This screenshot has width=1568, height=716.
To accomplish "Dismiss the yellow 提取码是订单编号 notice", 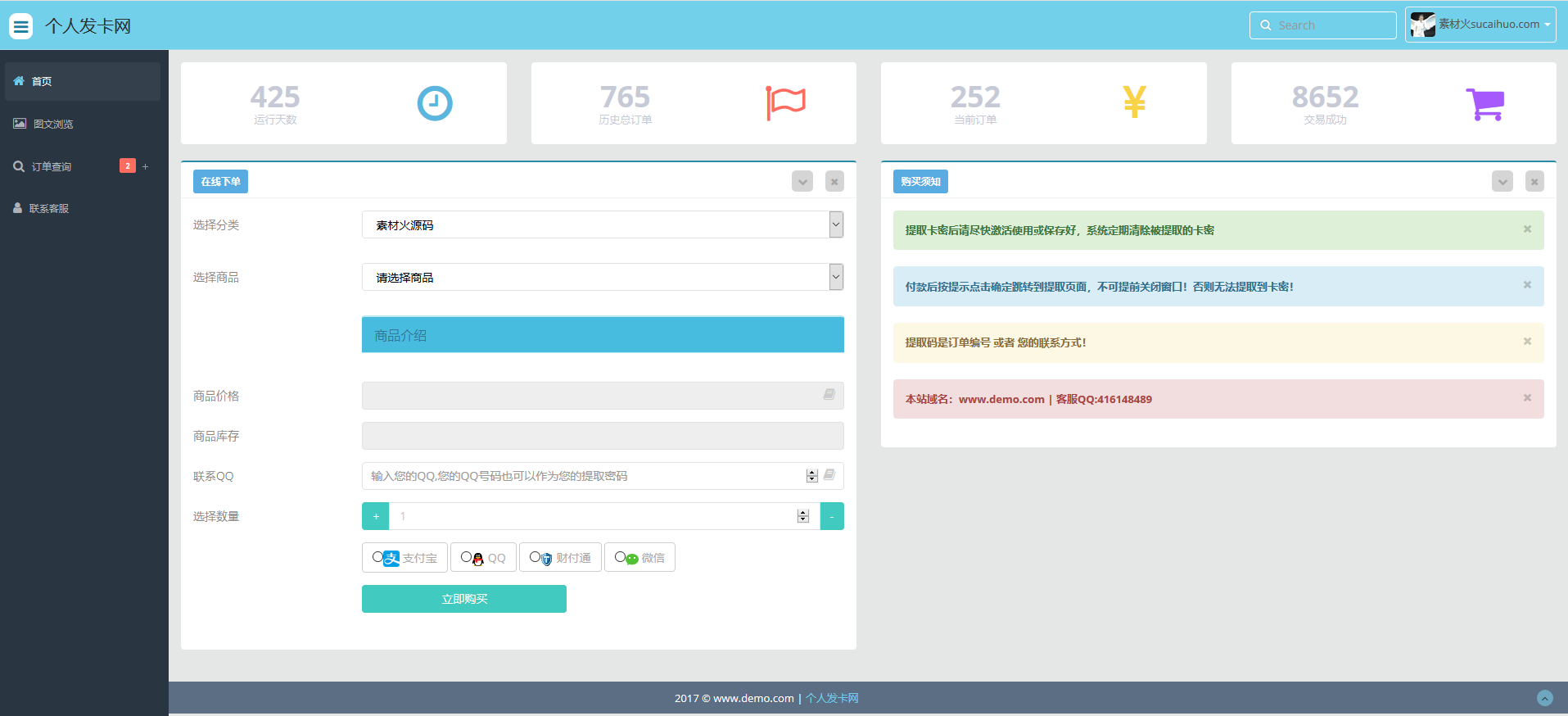I will tap(1527, 342).
